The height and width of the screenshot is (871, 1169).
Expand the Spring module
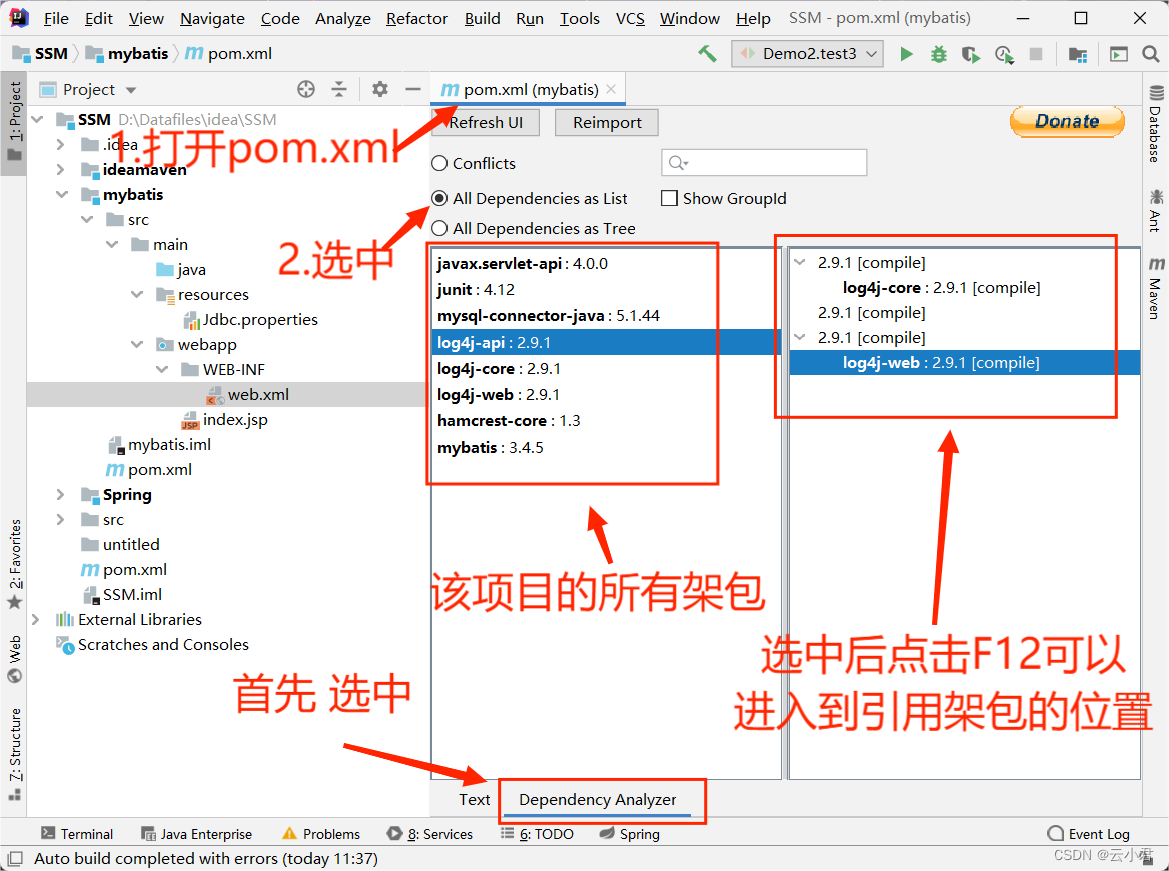pyautogui.click(x=60, y=494)
